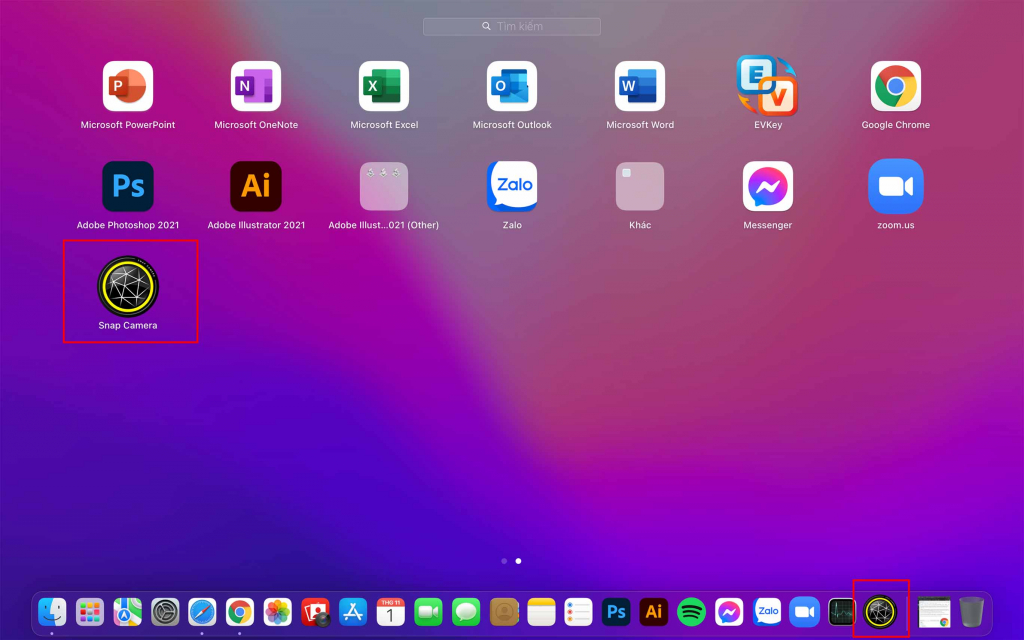Launch Microsoft OneNote
The width and height of the screenshot is (1024, 640).
click(256, 86)
